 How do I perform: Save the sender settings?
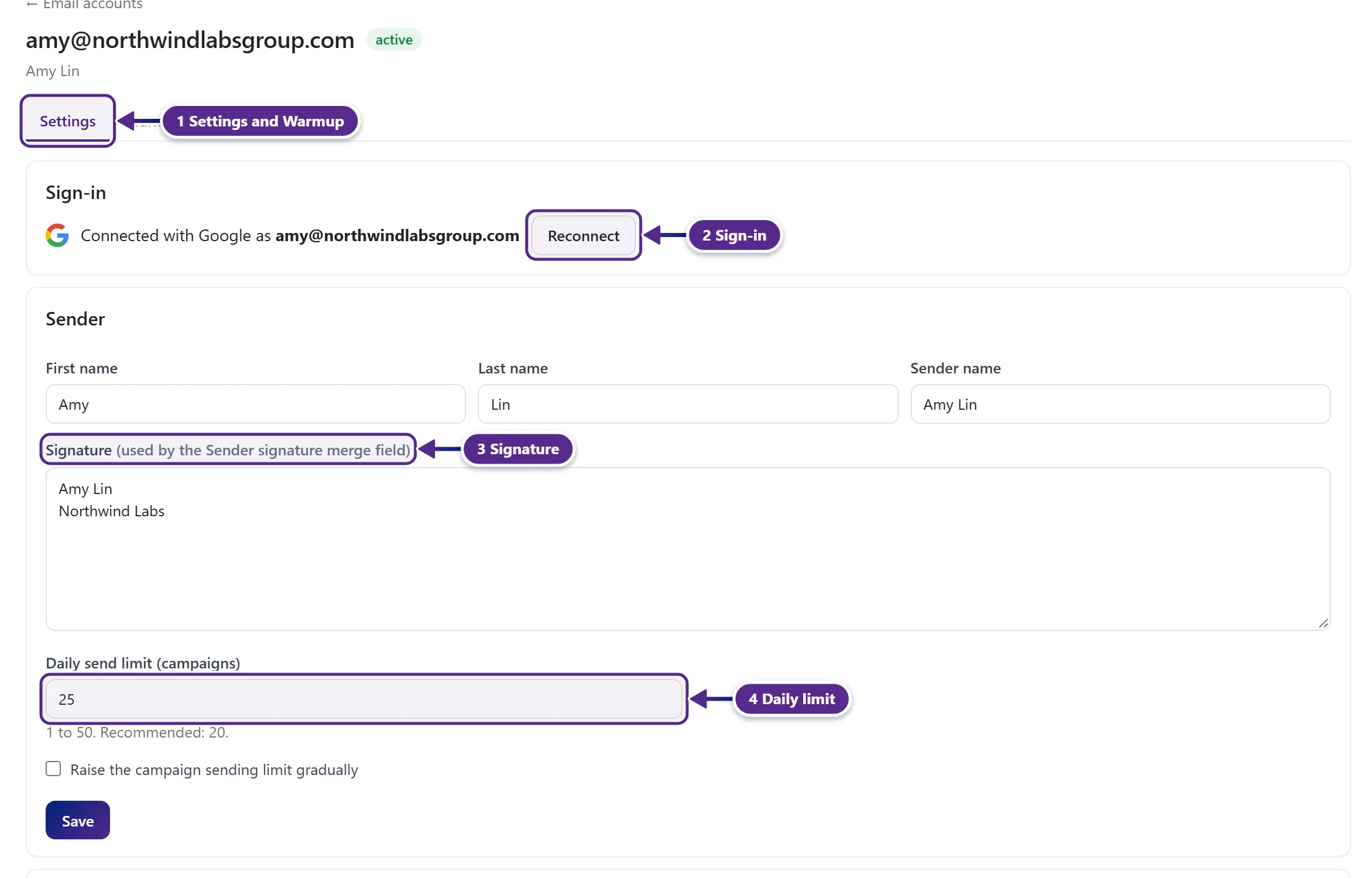(x=78, y=820)
